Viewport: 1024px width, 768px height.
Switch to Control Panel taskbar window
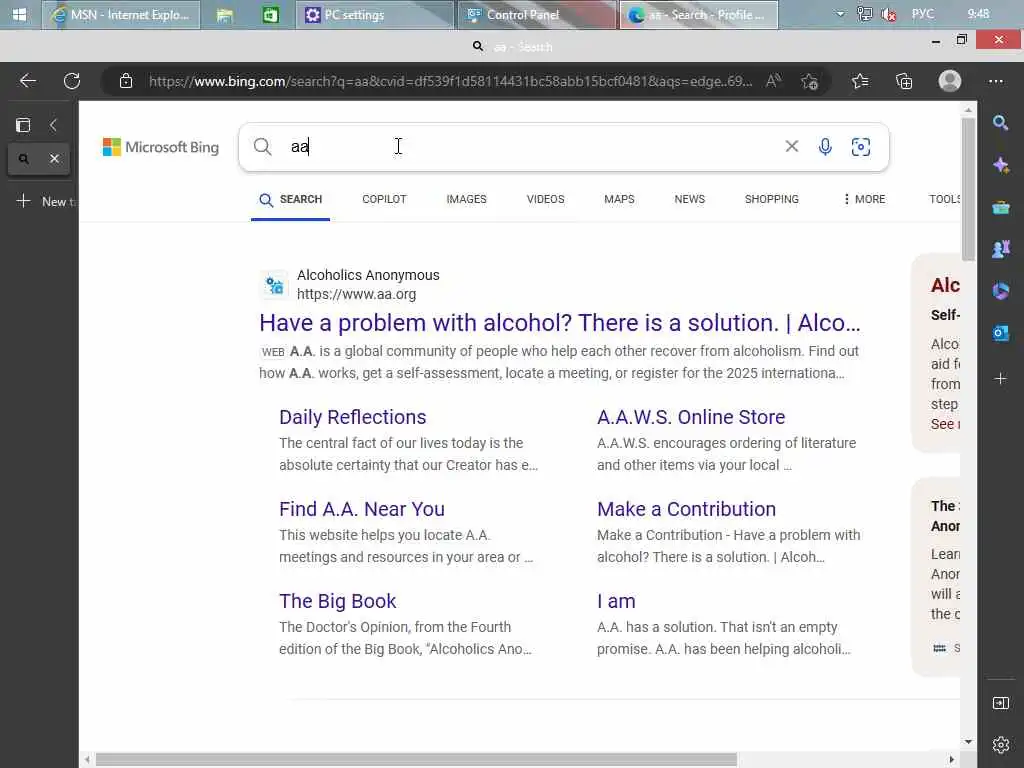pyautogui.click(x=537, y=14)
